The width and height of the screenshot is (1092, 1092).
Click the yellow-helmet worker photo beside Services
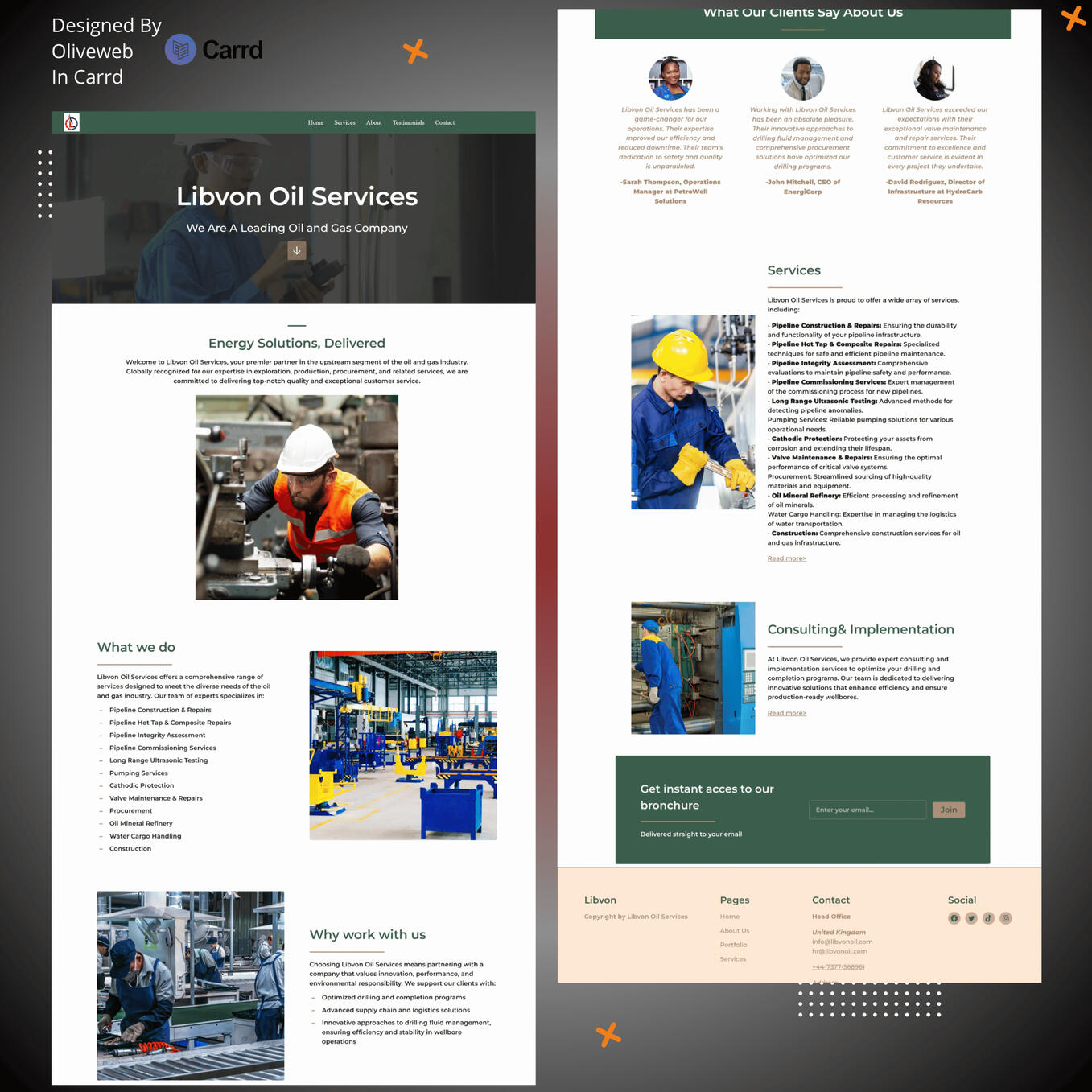[x=693, y=411]
